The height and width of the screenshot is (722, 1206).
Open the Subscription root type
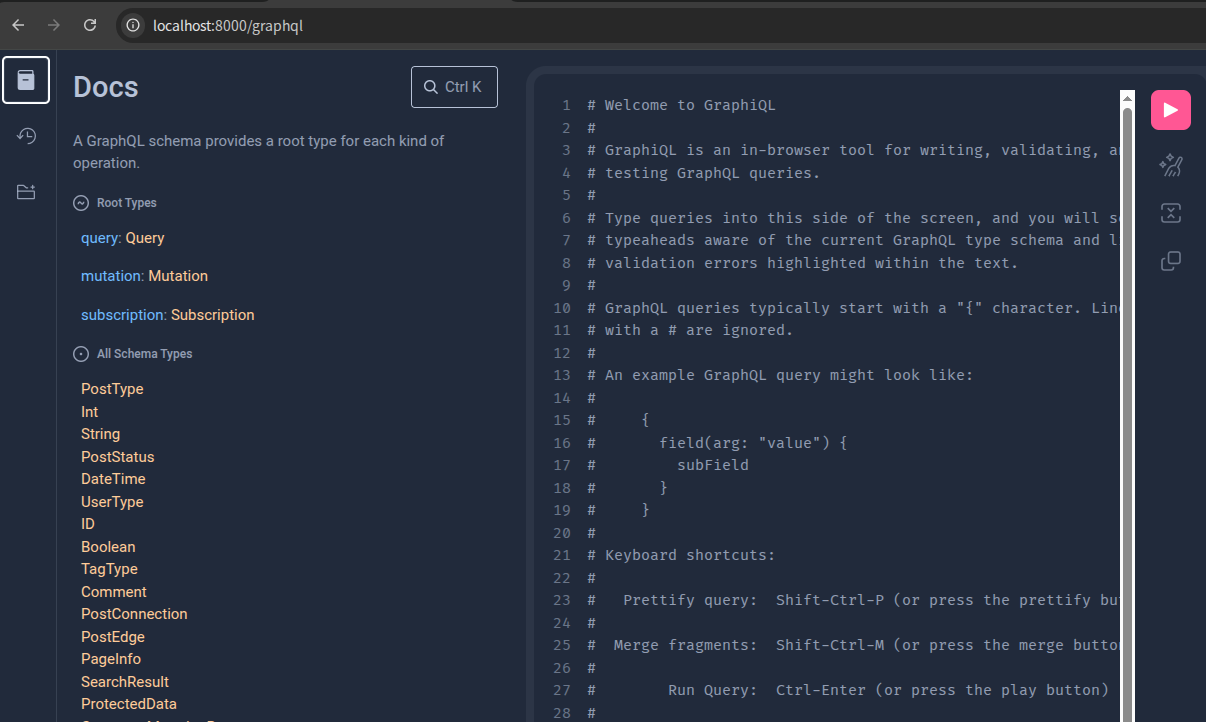click(212, 315)
